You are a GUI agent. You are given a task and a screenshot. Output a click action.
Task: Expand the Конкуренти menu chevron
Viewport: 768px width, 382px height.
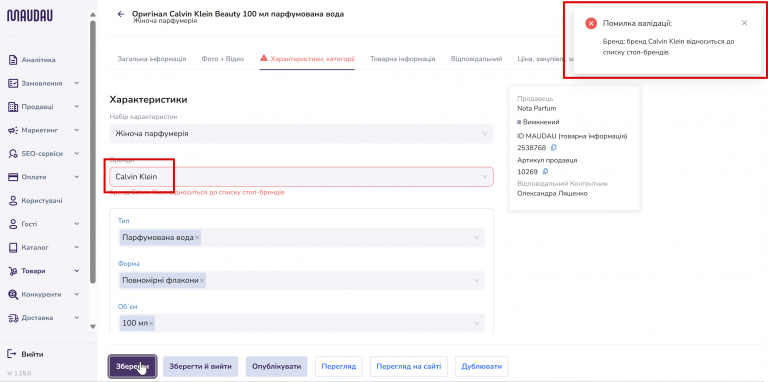[76, 294]
